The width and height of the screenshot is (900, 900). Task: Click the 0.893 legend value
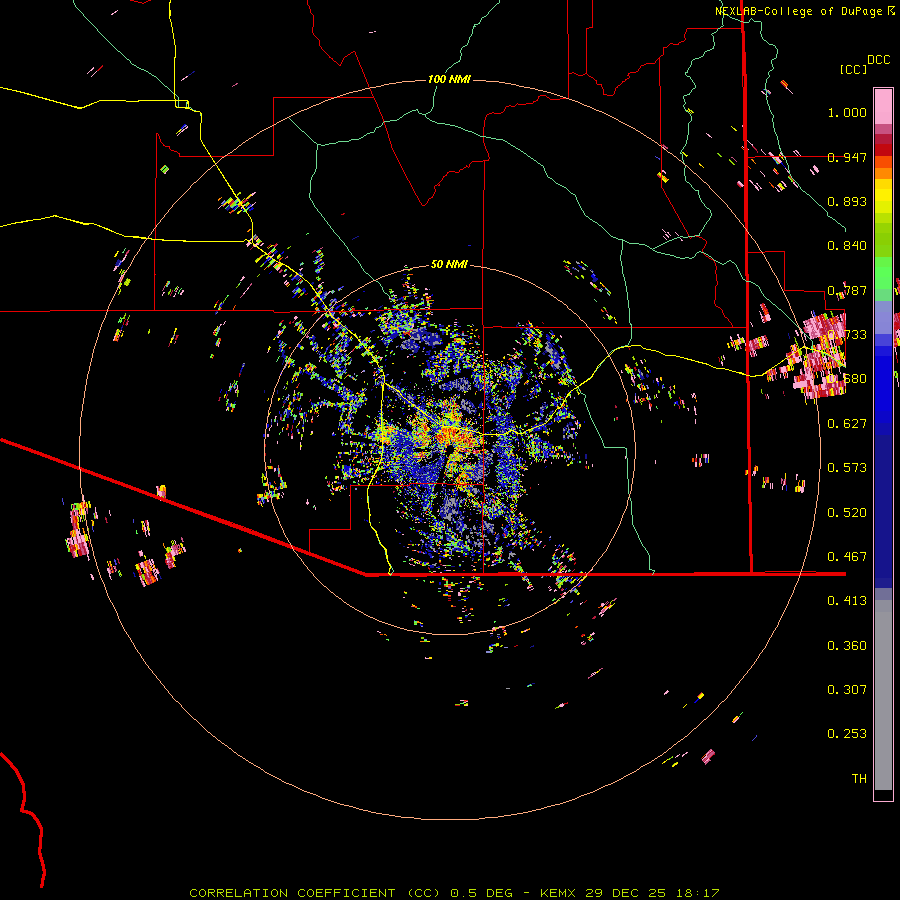[847, 201]
